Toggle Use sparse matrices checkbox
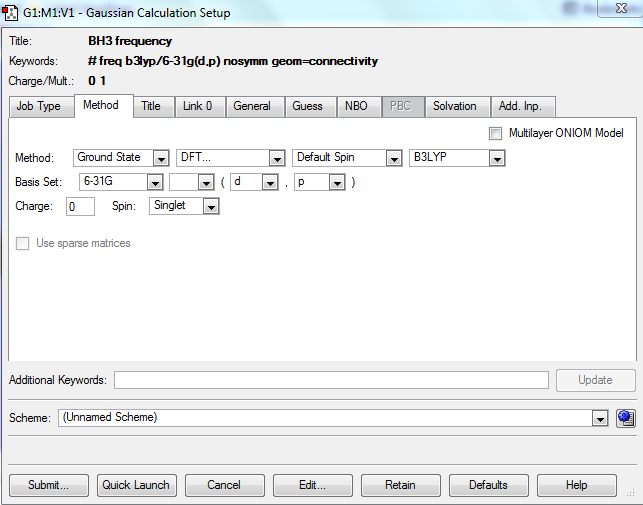The width and height of the screenshot is (643, 505). pos(23,243)
